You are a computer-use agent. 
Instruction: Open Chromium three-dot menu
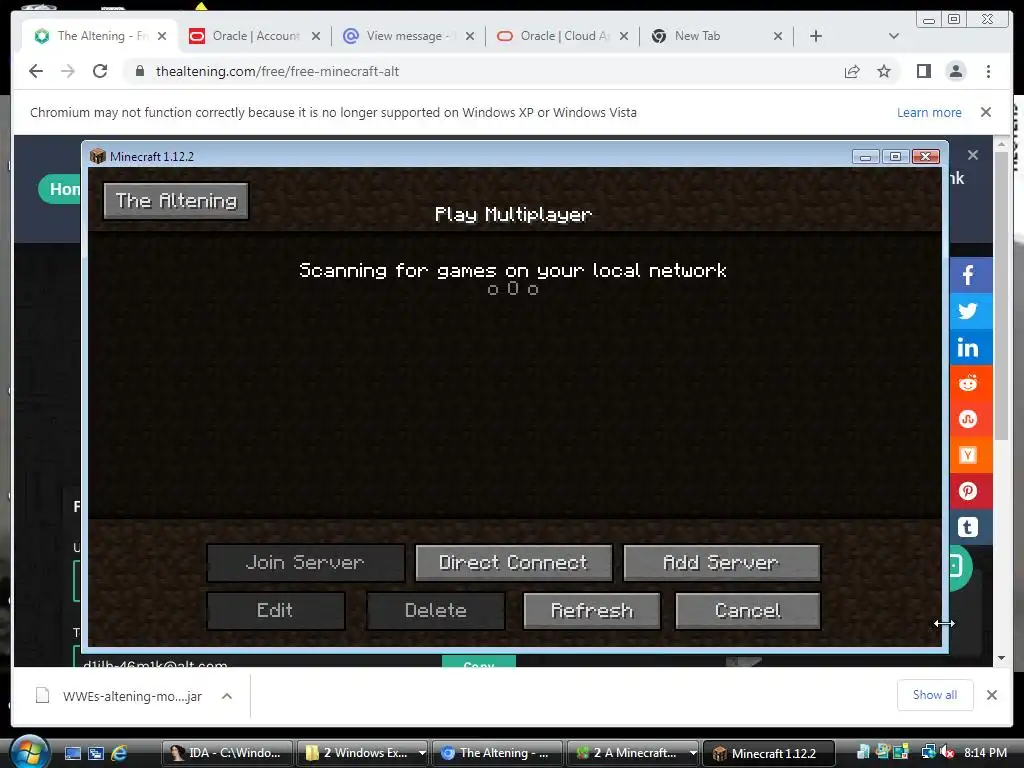[x=989, y=71]
